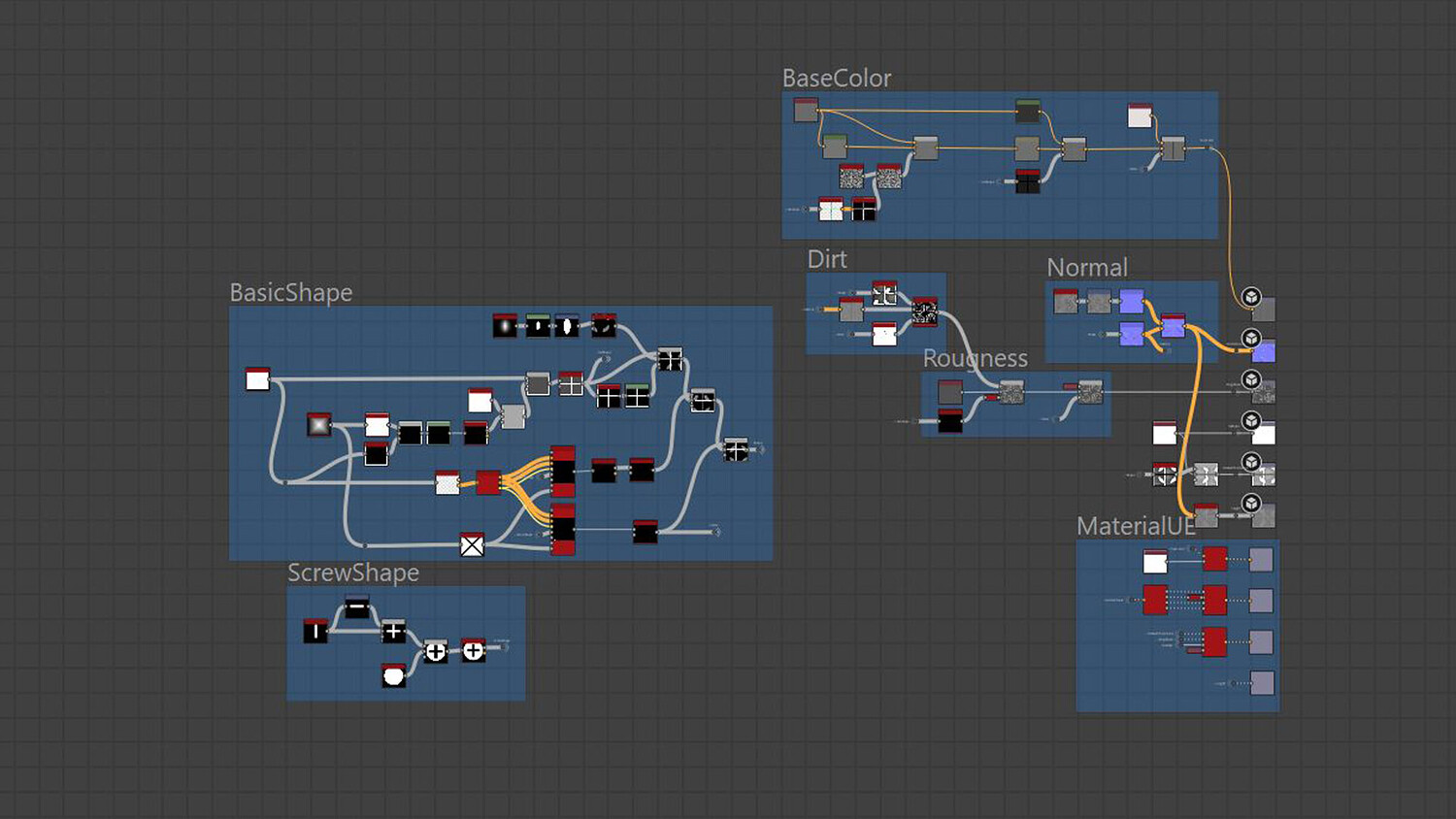The image size is (1456, 819).
Task: Click the cube icon on the fifth output node
Action: pyautogui.click(x=1251, y=462)
